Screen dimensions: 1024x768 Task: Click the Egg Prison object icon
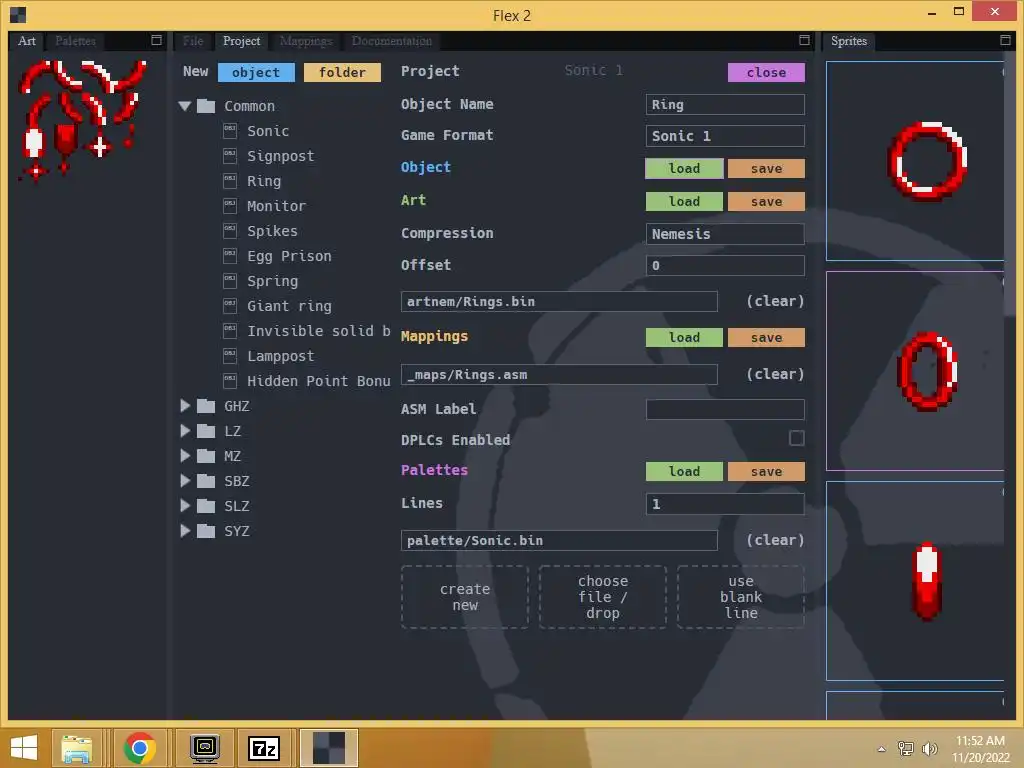click(230, 255)
